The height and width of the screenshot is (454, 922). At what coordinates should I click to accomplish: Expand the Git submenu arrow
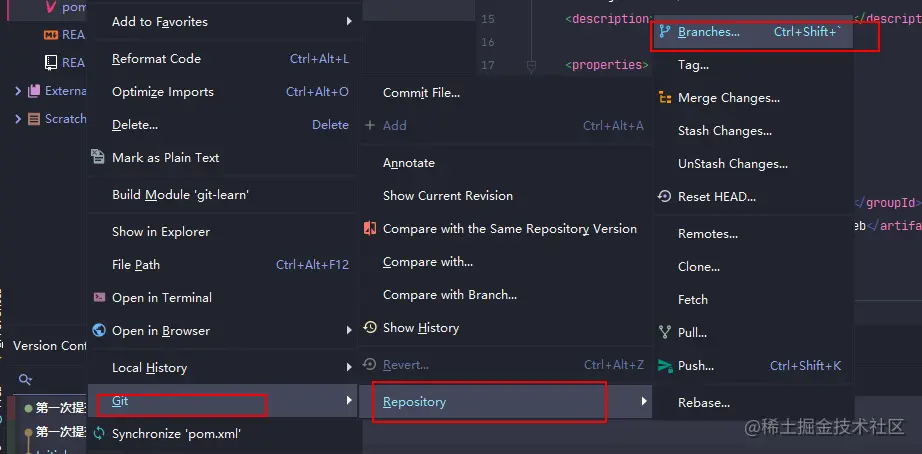coord(349,400)
